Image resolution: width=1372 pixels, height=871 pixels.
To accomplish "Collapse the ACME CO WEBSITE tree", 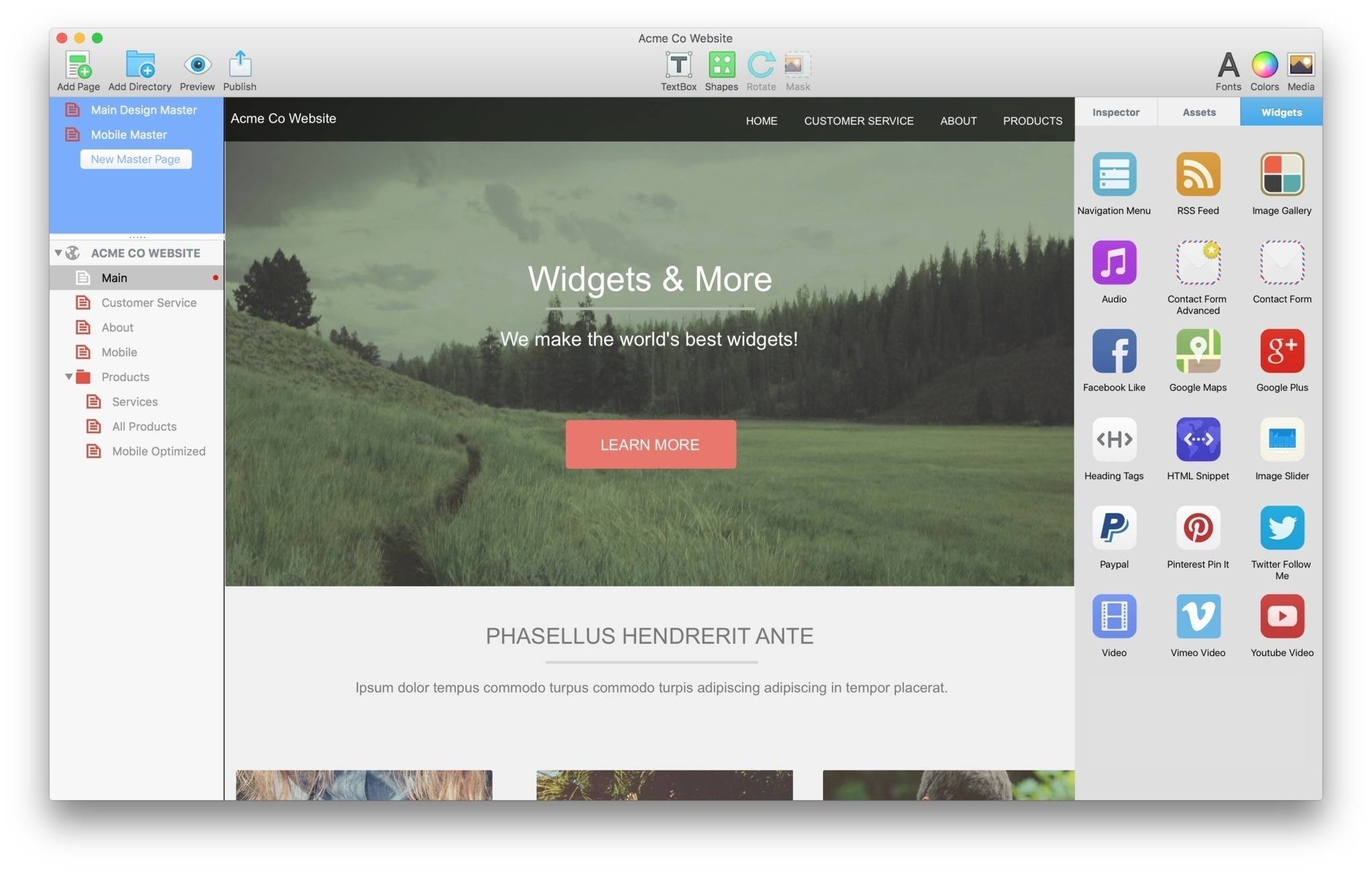I will [x=58, y=253].
